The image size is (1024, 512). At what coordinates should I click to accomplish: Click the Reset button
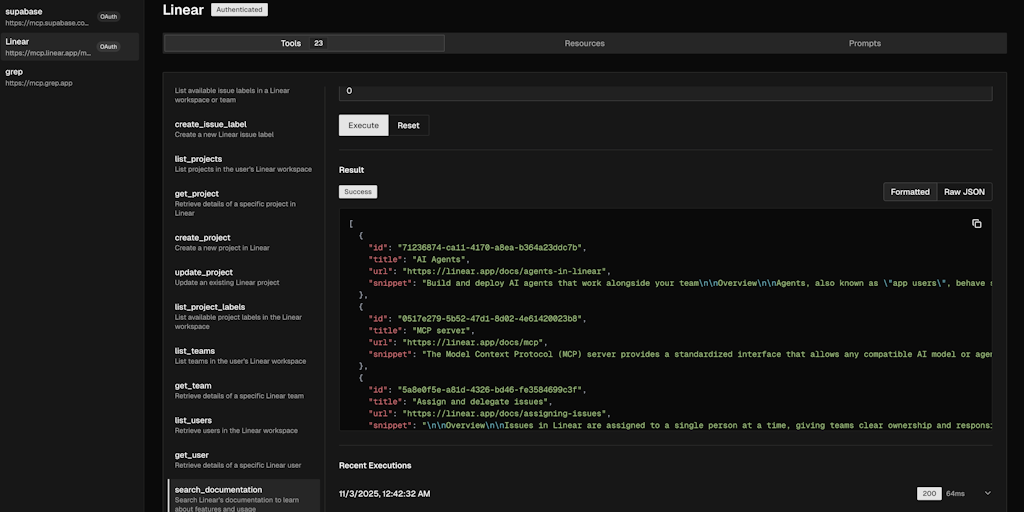pos(408,125)
